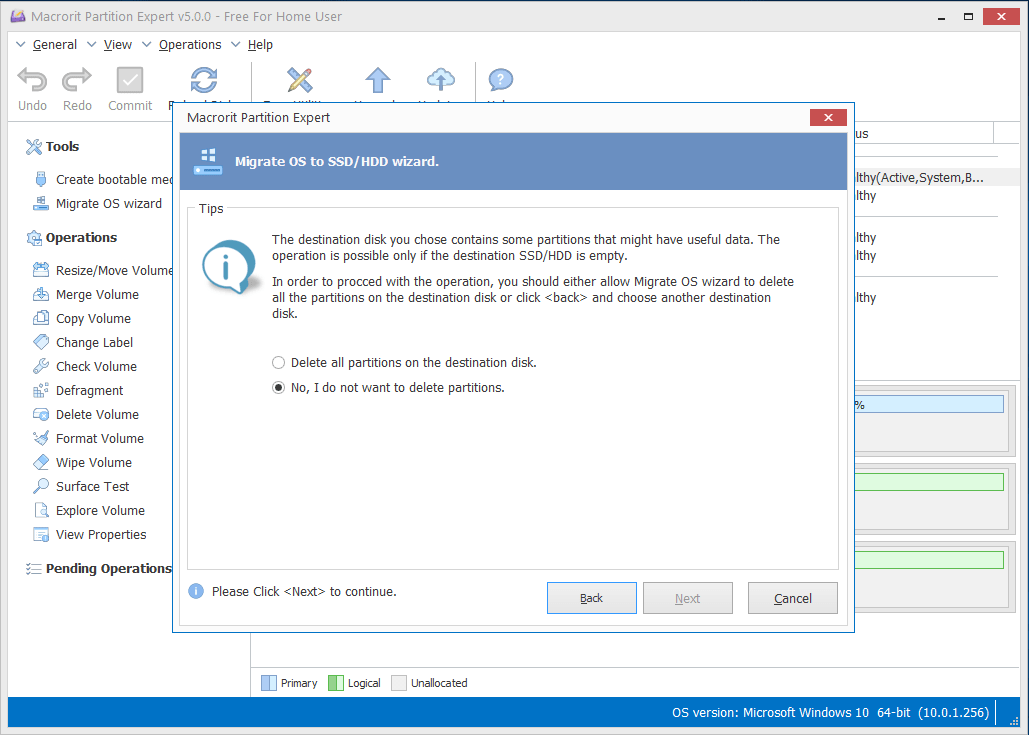Click the Explore Volume icon

point(41,510)
